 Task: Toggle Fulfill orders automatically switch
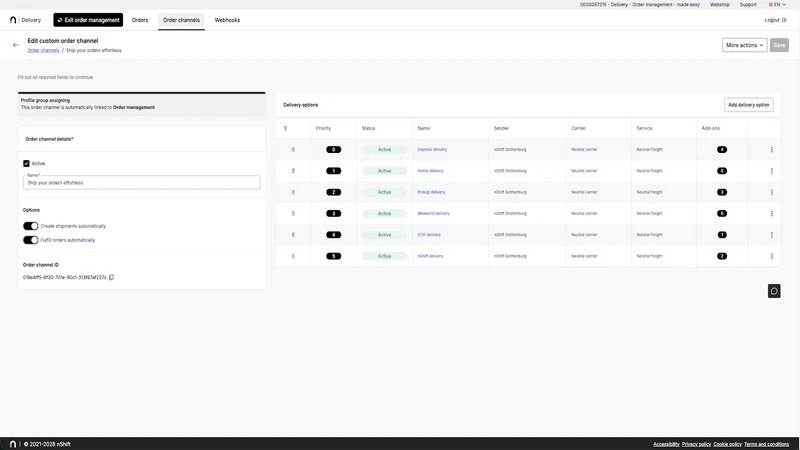pos(31,240)
